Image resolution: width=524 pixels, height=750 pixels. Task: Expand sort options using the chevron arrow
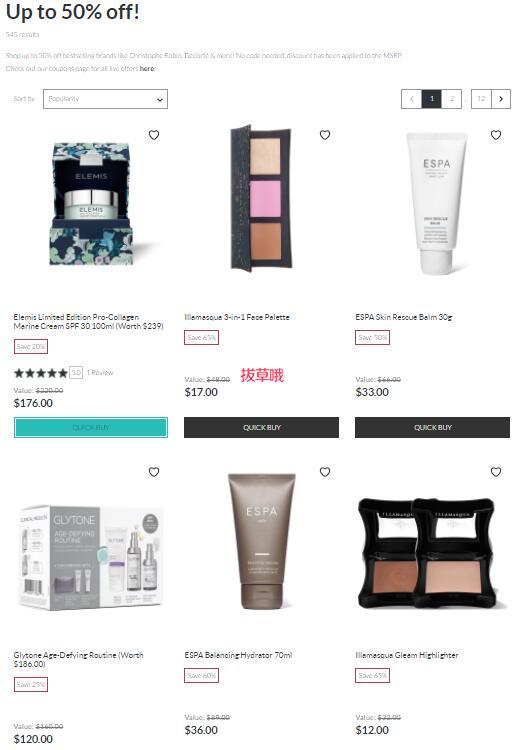pos(160,99)
